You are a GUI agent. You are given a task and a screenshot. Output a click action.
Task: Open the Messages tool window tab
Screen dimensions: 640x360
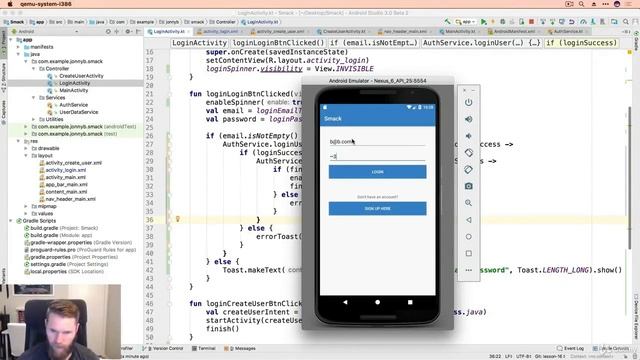241,348
